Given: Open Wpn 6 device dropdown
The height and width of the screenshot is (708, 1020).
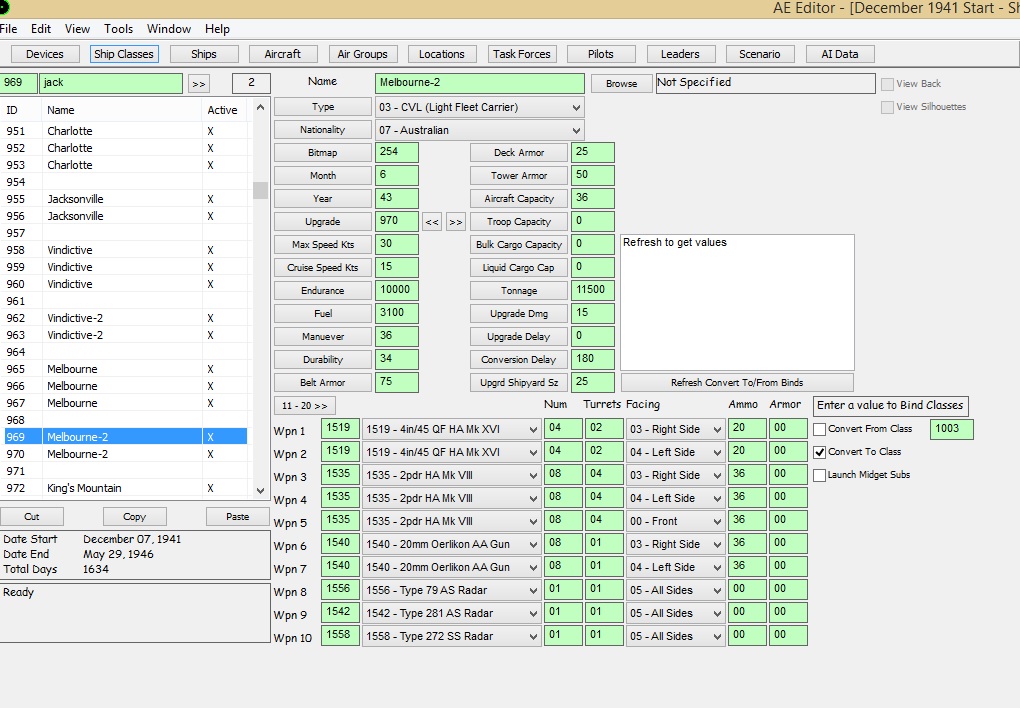Looking at the screenshot, I should [x=451, y=544].
